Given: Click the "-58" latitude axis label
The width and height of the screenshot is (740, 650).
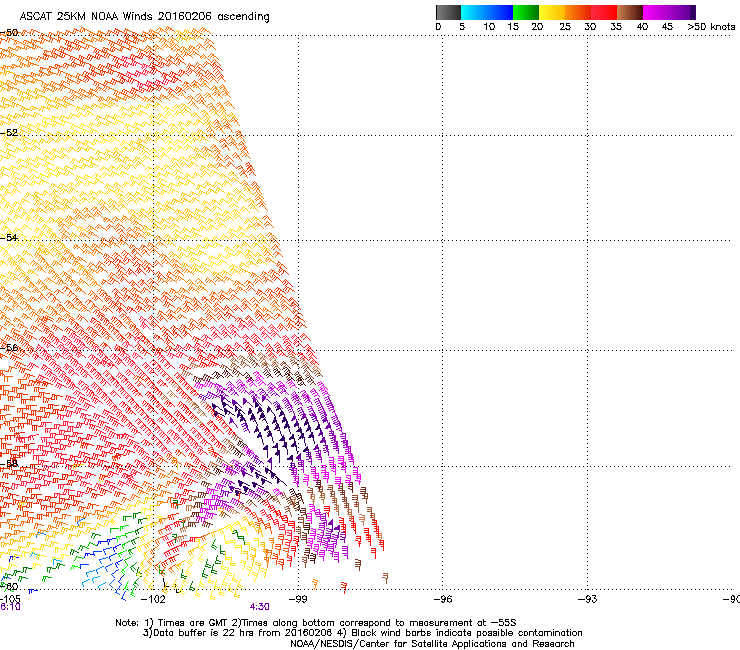Looking at the screenshot, I should pyautogui.click(x=9, y=464).
